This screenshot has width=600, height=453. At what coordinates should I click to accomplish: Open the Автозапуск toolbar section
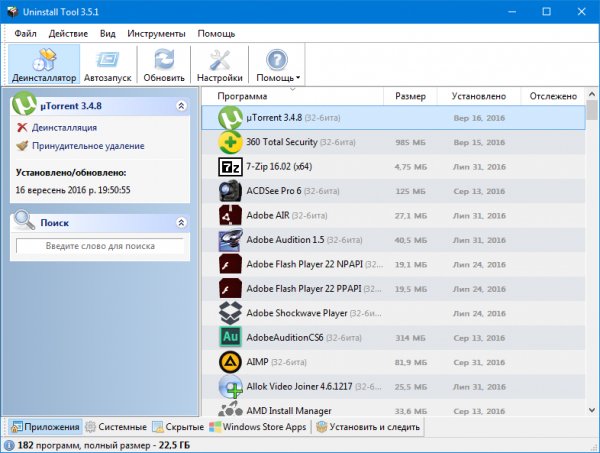coord(108,64)
